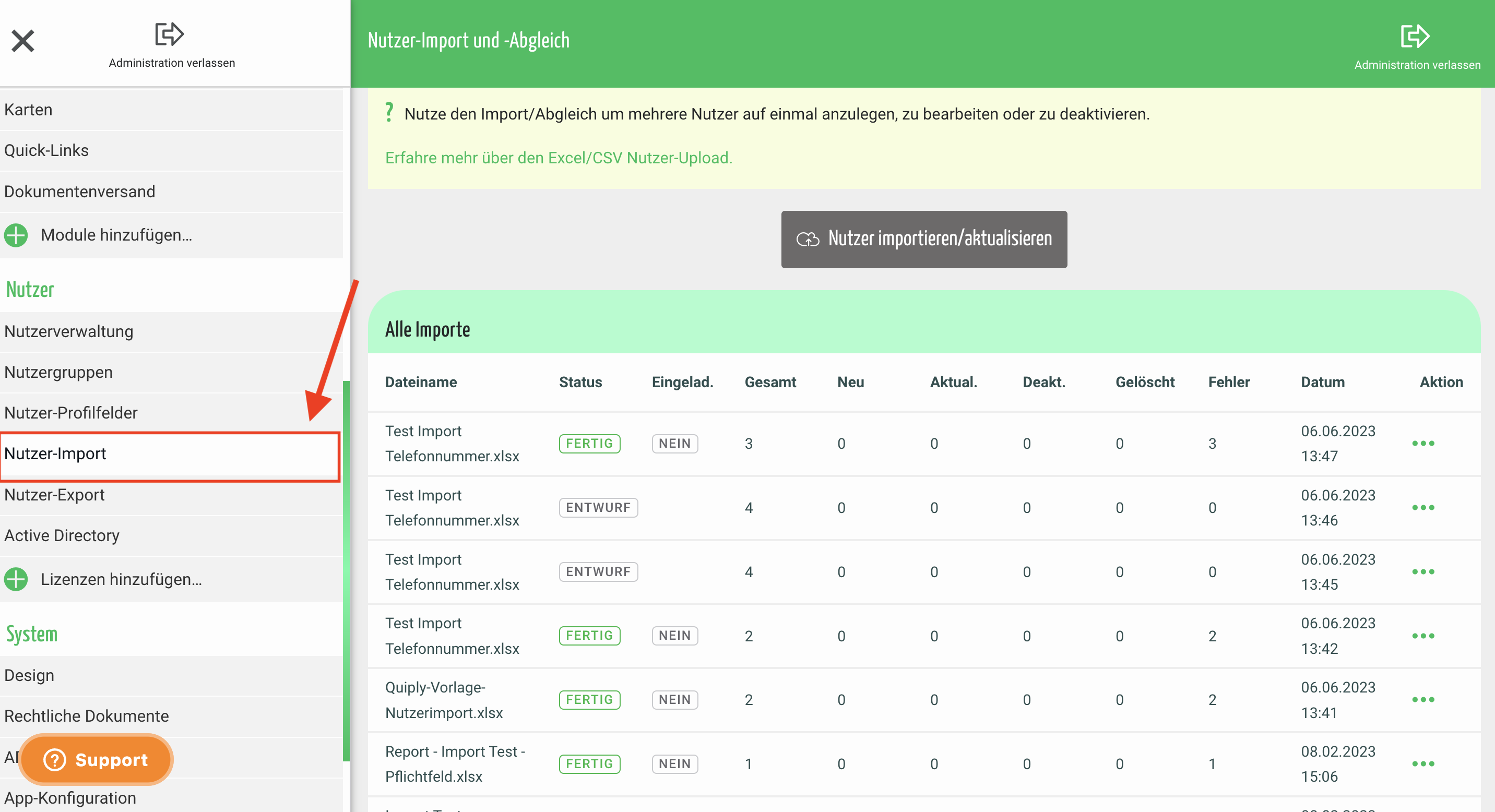The image size is (1495, 812).
Task: Close the sidebar with the X icon
Action: pyautogui.click(x=22, y=41)
